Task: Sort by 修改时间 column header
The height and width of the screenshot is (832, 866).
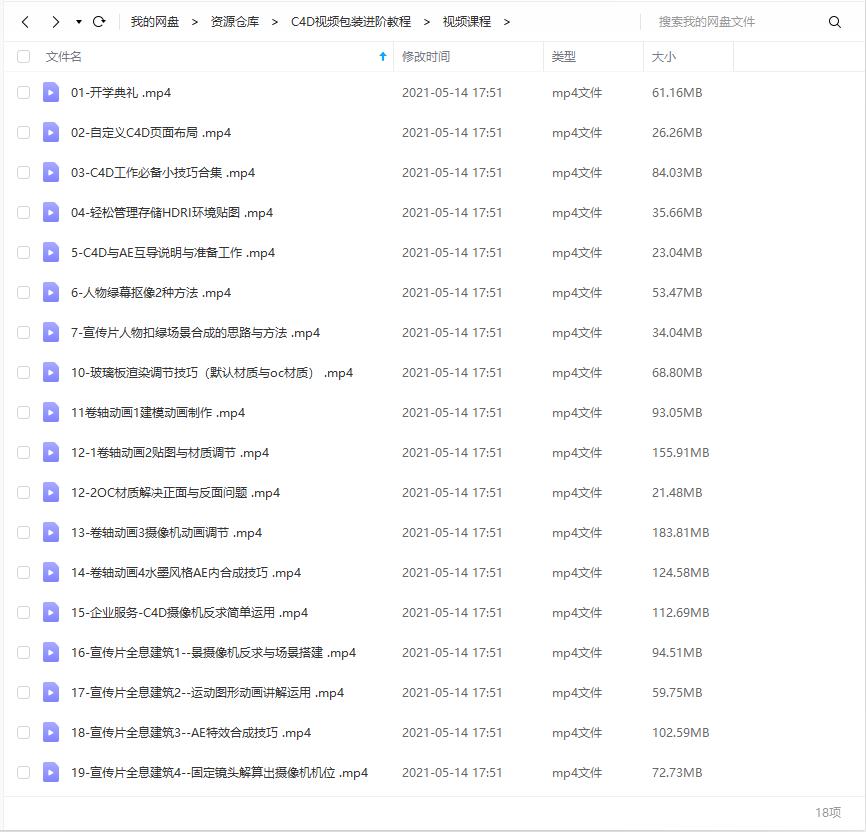Action: coord(426,56)
